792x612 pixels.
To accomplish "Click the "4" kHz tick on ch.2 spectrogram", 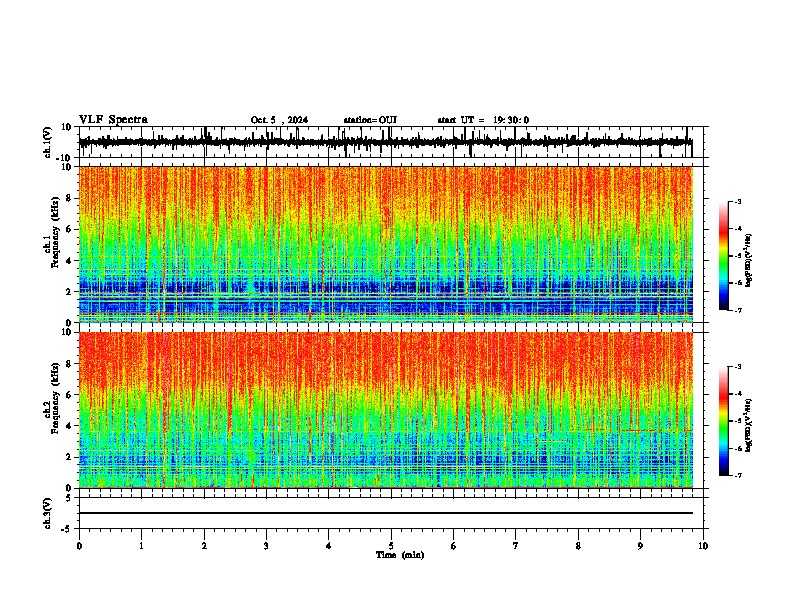I will tap(70, 426).
